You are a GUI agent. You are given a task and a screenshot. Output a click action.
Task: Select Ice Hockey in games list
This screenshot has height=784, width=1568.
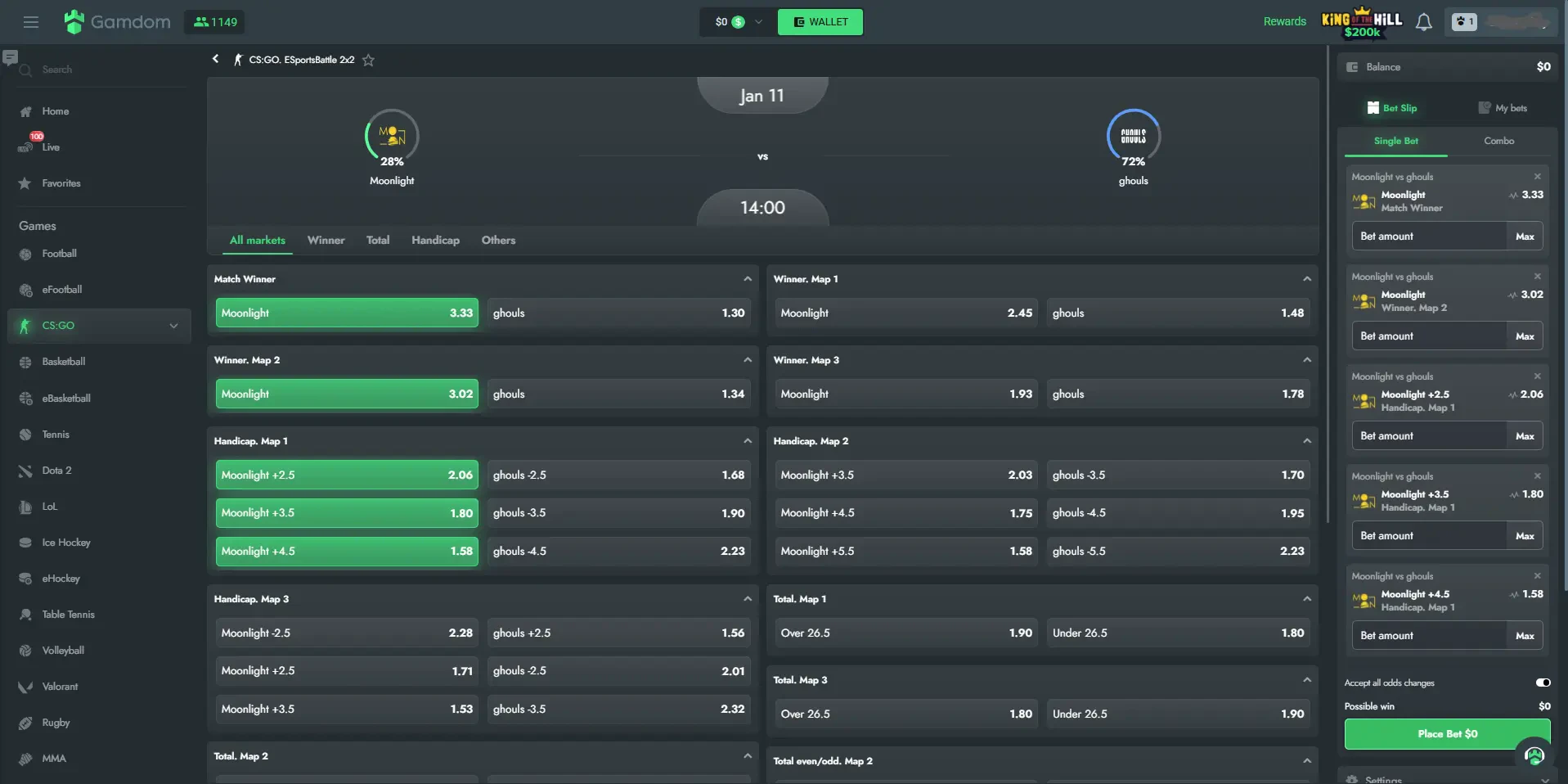[65, 543]
